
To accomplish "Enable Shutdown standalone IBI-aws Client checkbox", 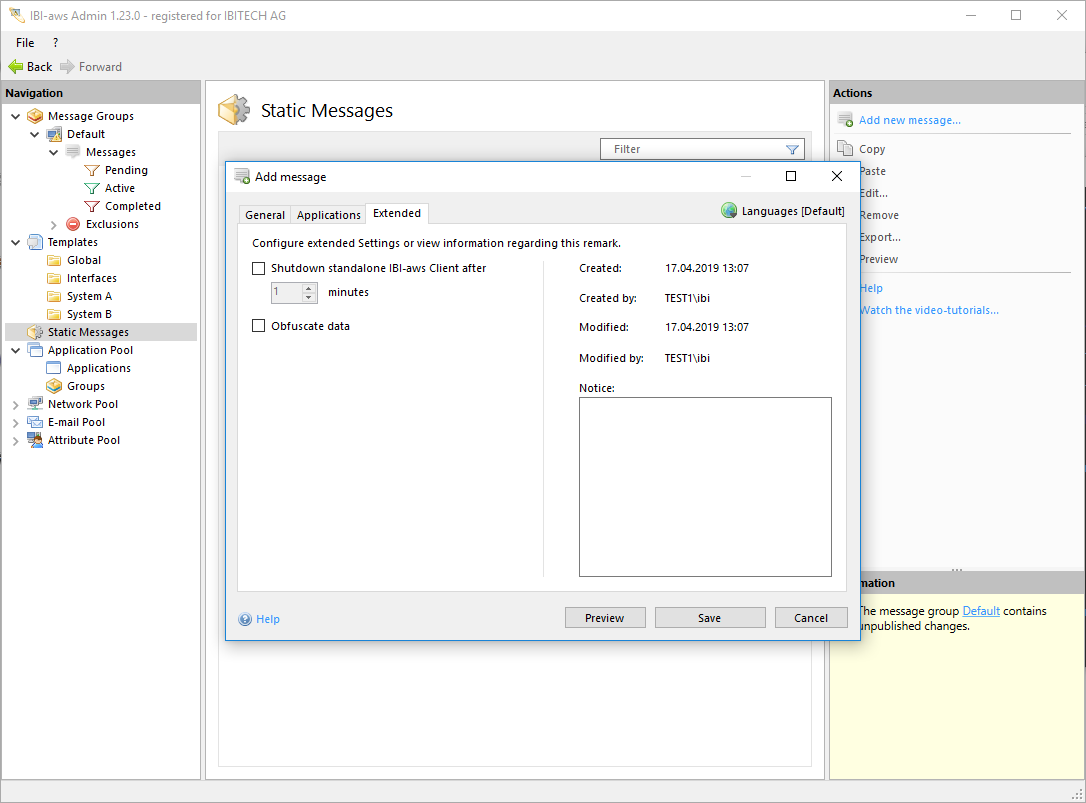I will pos(259,268).
